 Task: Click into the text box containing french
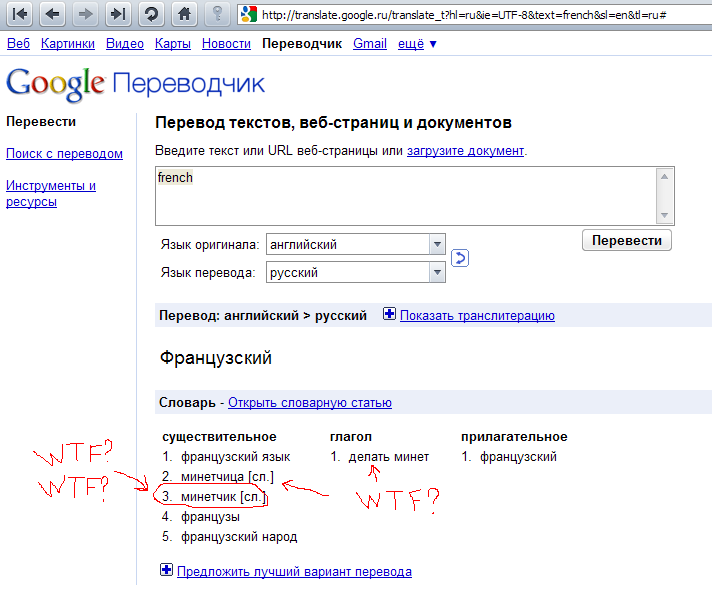406,196
